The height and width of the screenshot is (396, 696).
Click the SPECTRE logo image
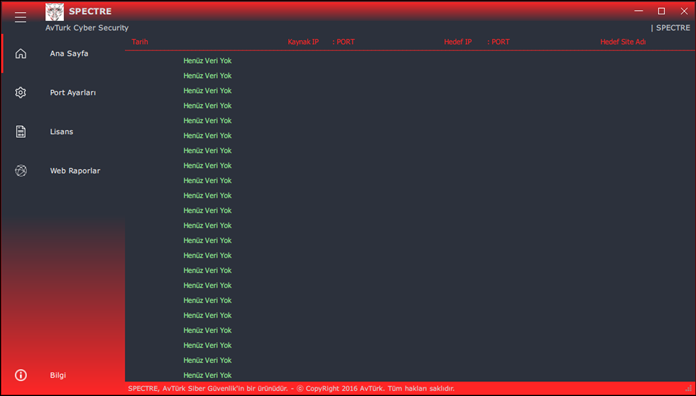coord(55,12)
